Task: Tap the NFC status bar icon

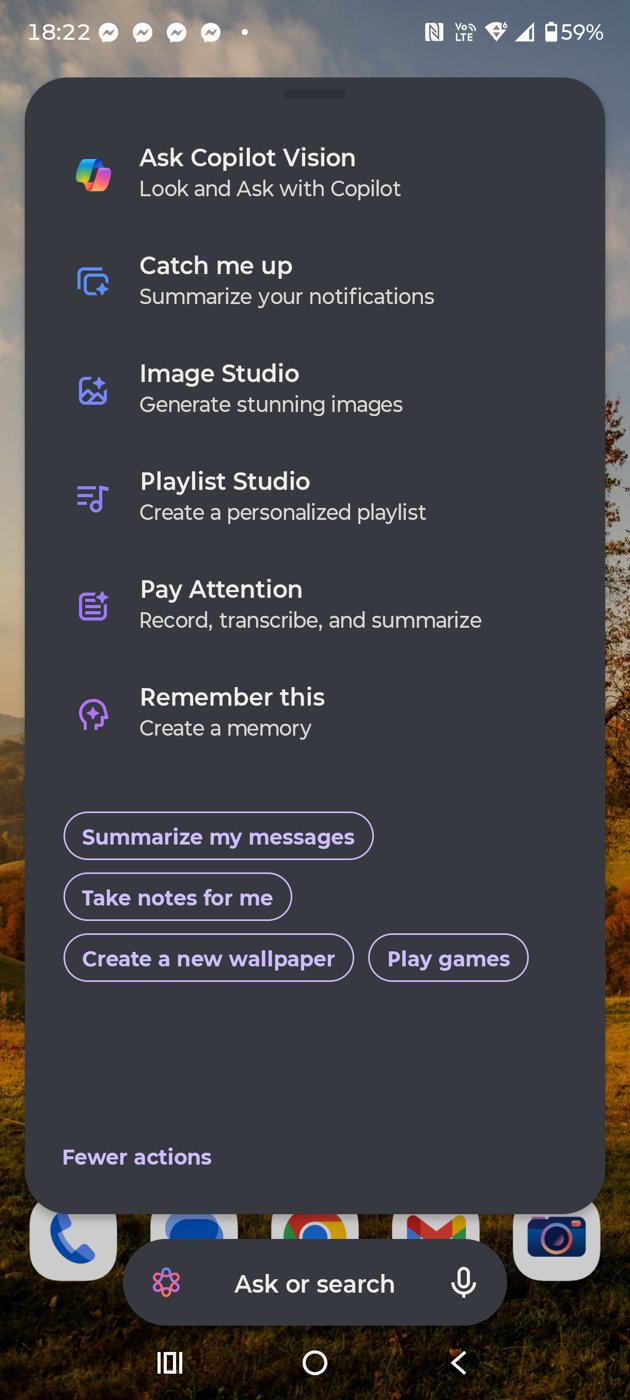Action: point(434,32)
